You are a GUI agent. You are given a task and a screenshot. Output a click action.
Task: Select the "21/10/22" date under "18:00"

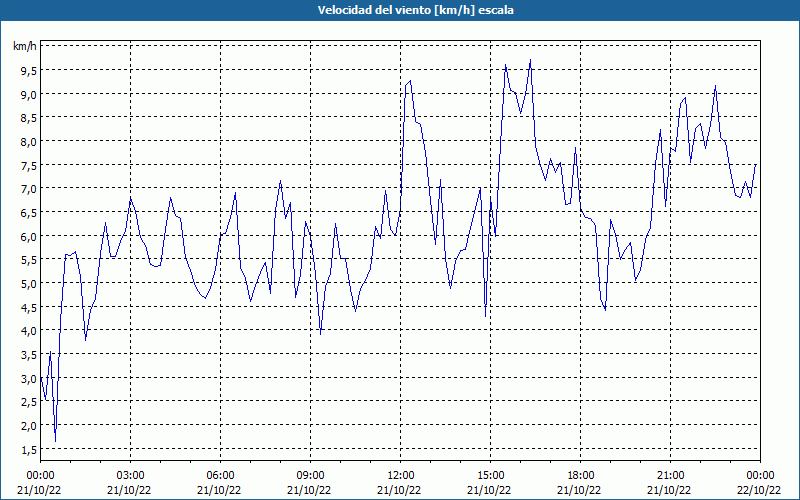pos(579,490)
